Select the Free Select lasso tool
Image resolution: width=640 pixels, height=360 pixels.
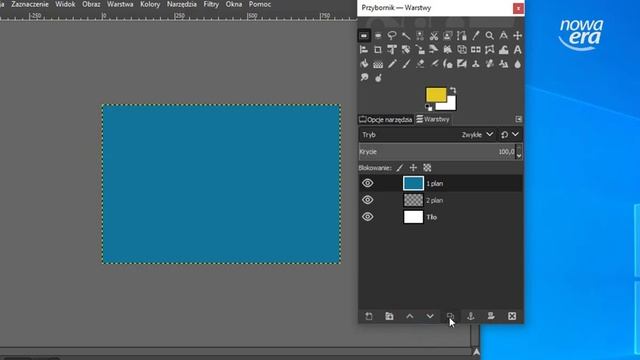392,36
